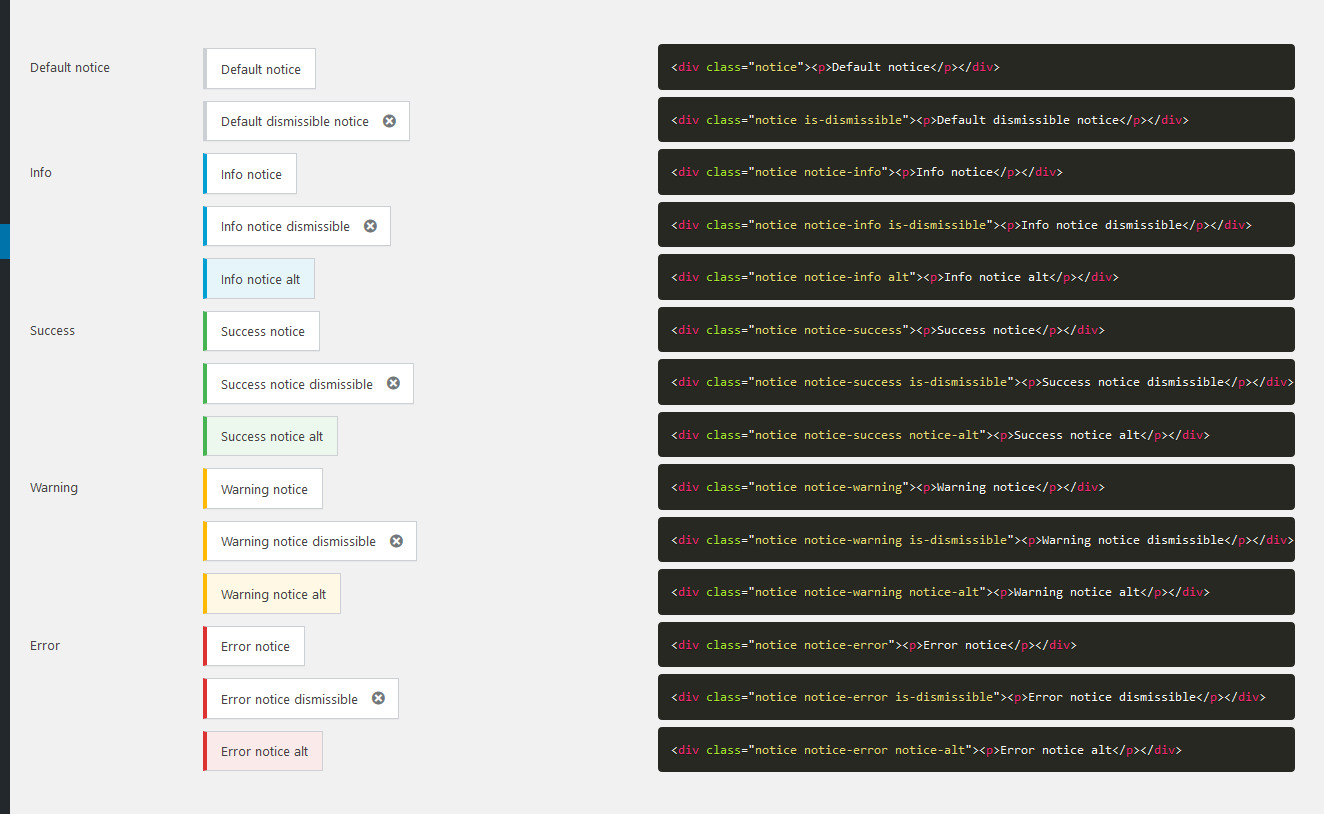The width and height of the screenshot is (1324, 814).
Task: Click the Error notice alt code block
Action: click(x=976, y=750)
